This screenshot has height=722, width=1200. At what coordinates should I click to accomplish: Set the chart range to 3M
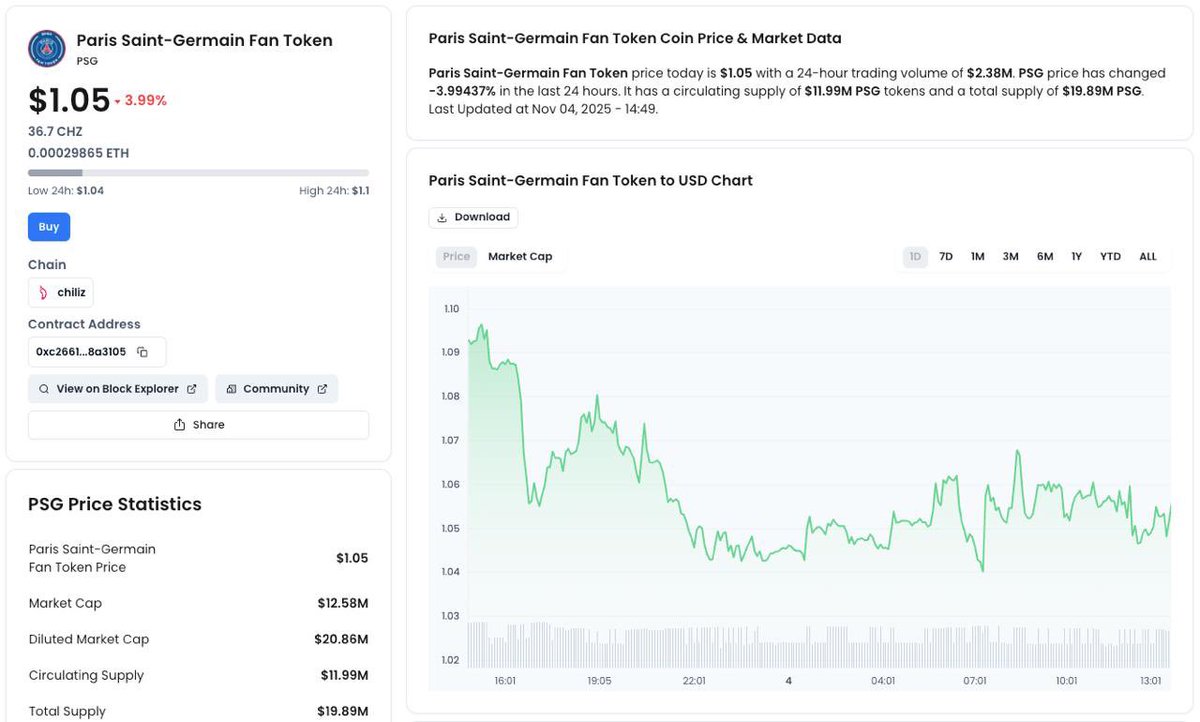click(1011, 257)
